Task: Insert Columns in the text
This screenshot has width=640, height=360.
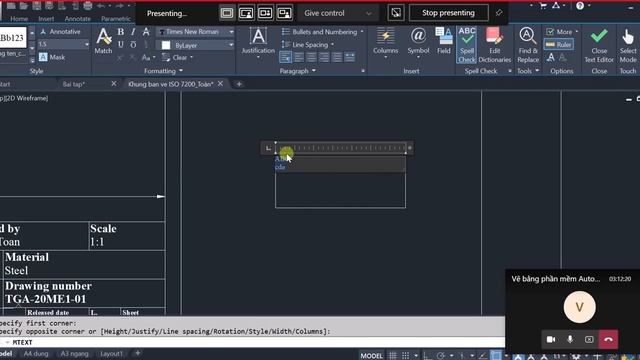Action: coord(385,42)
